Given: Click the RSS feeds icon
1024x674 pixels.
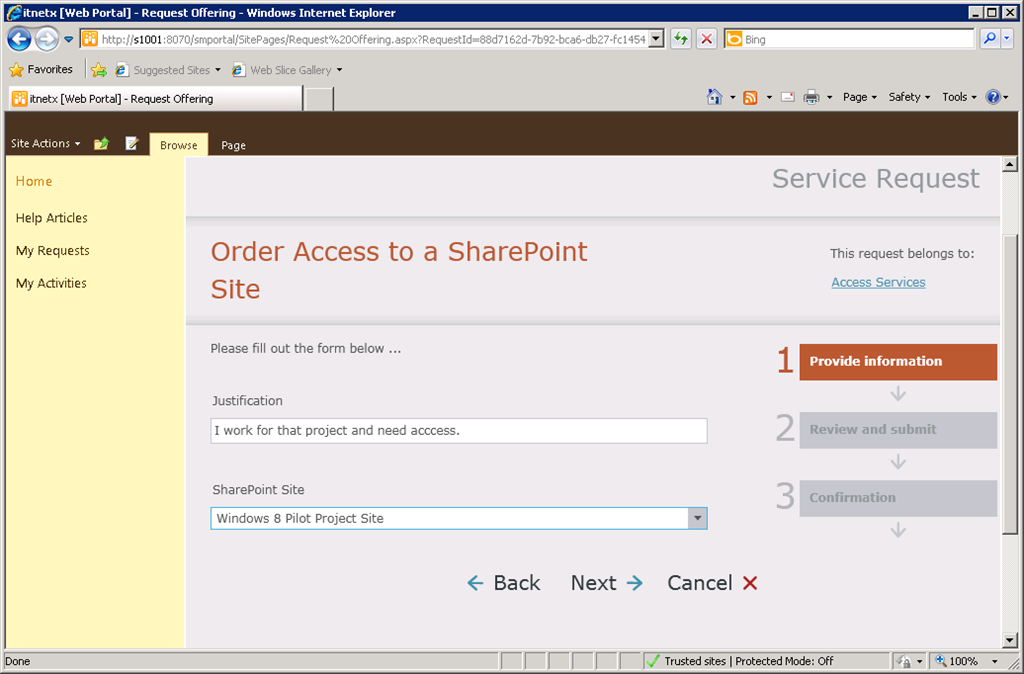Looking at the screenshot, I should click(750, 97).
